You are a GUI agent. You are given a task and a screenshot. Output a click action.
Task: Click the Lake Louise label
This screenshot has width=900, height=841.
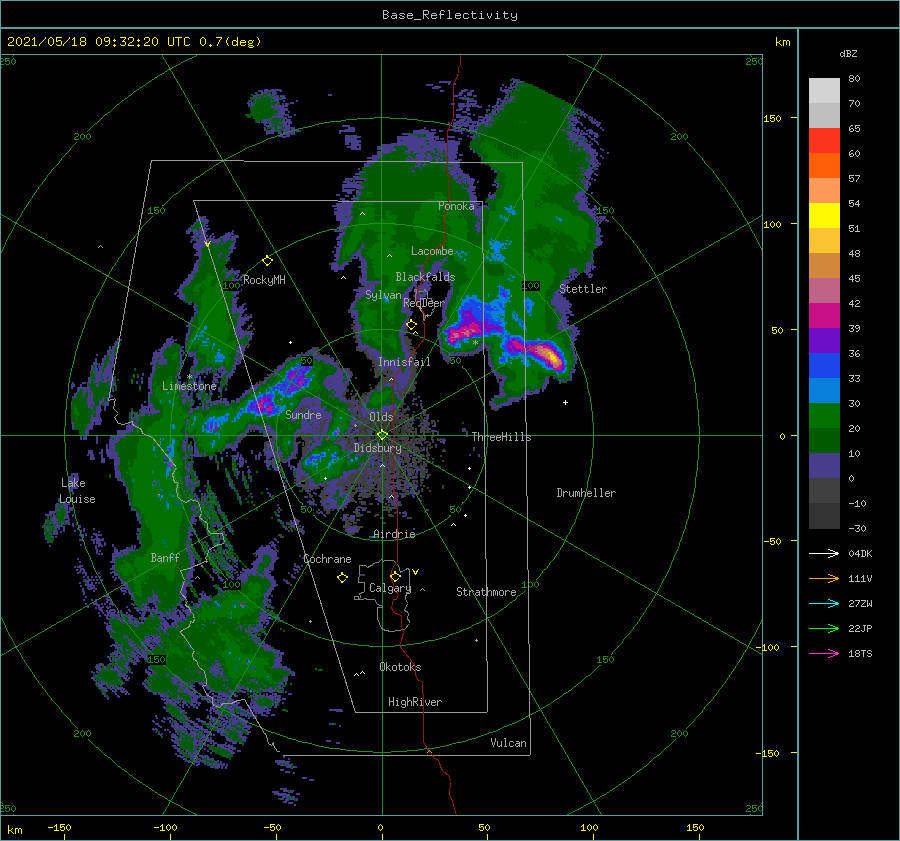coord(77,491)
